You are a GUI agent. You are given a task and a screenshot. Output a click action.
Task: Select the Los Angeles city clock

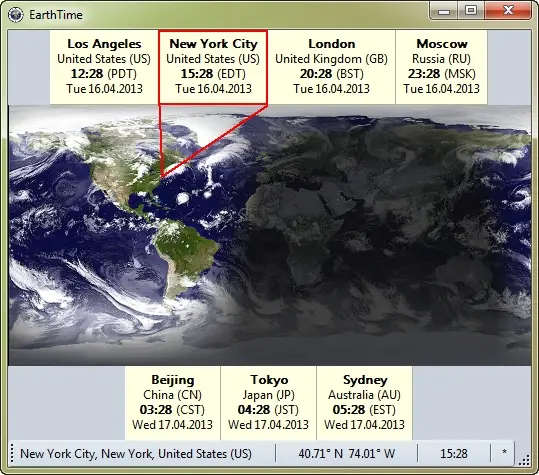[x=104, y=67]
